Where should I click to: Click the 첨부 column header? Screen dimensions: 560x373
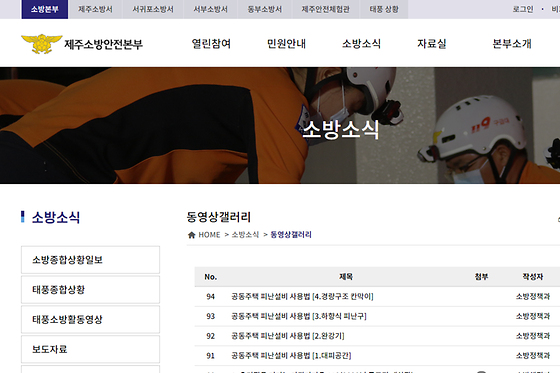481,277
